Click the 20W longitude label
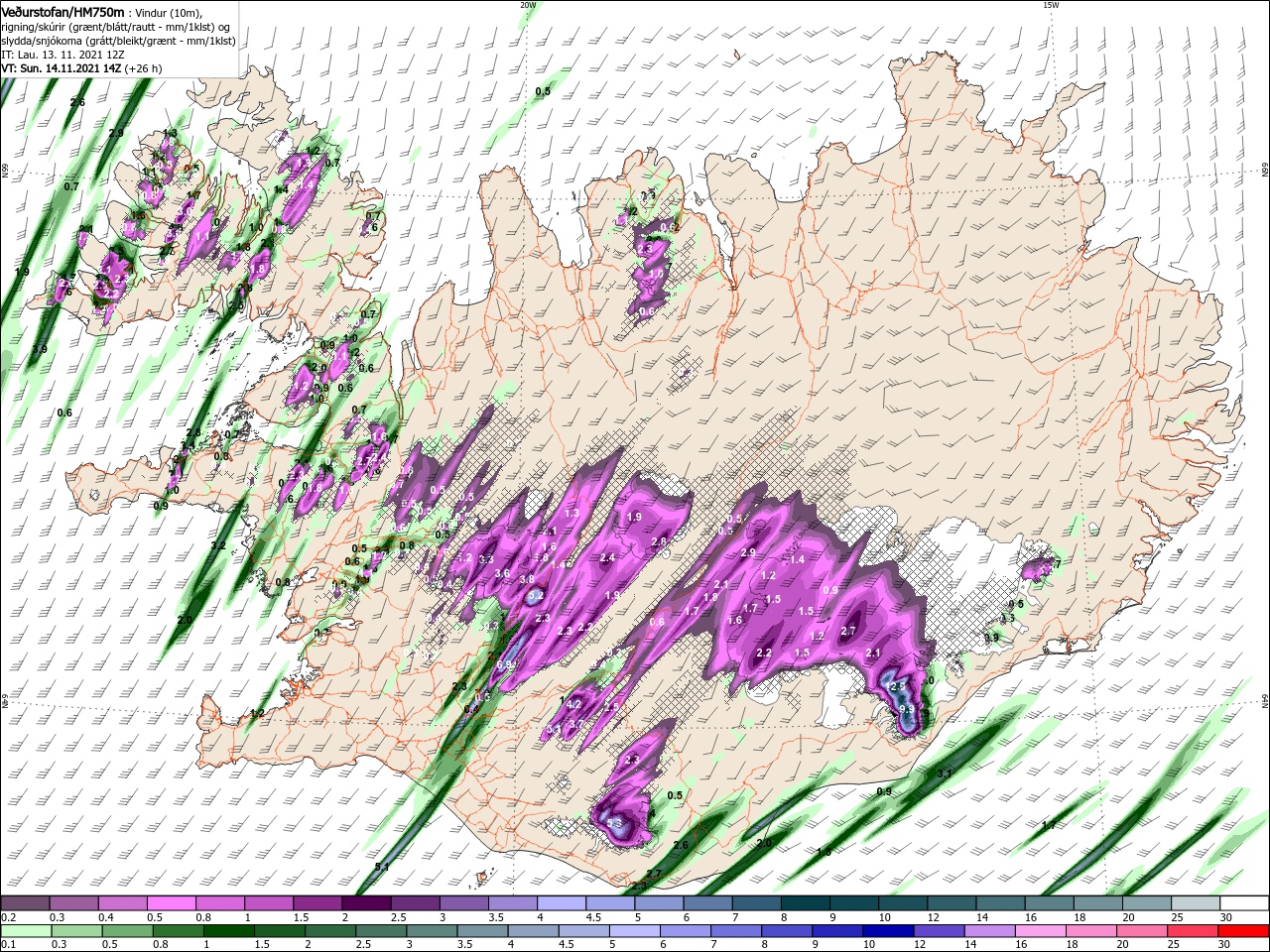 (x=528, y=5)
